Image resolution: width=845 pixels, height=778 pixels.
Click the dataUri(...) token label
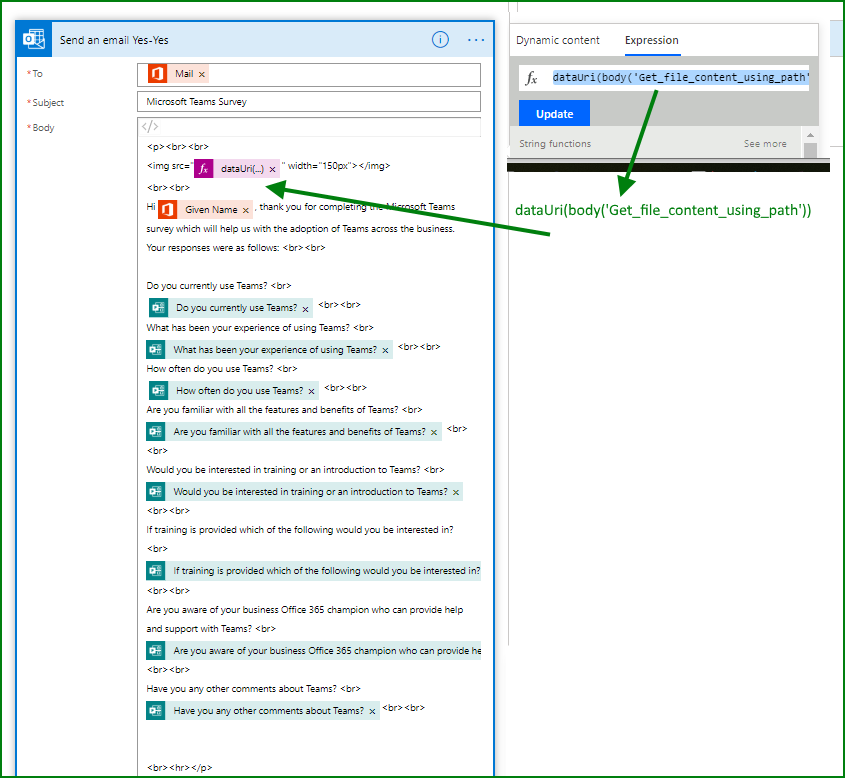point(242,169)
